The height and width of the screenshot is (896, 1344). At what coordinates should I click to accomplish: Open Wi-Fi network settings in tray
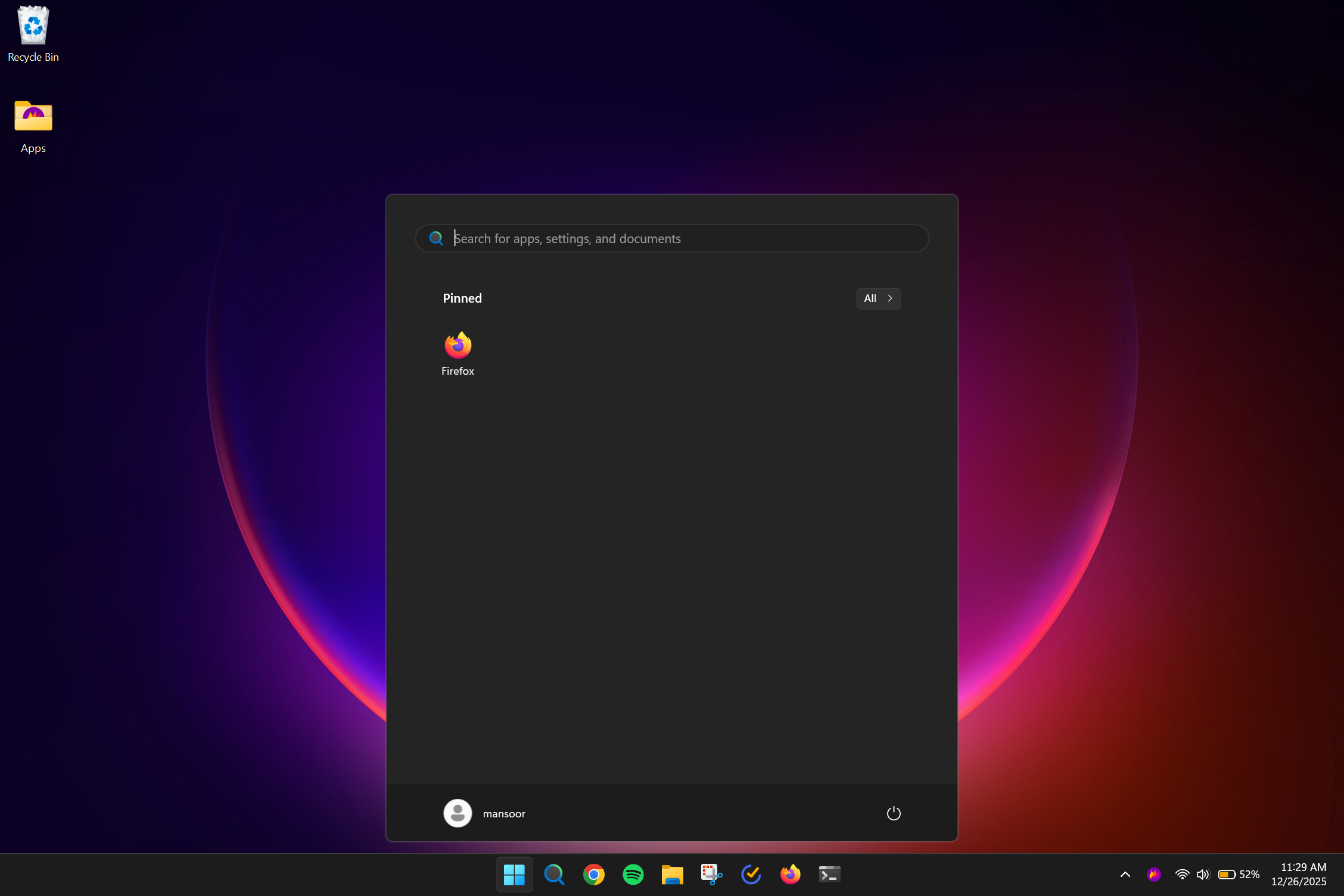tap(1182, 875)
